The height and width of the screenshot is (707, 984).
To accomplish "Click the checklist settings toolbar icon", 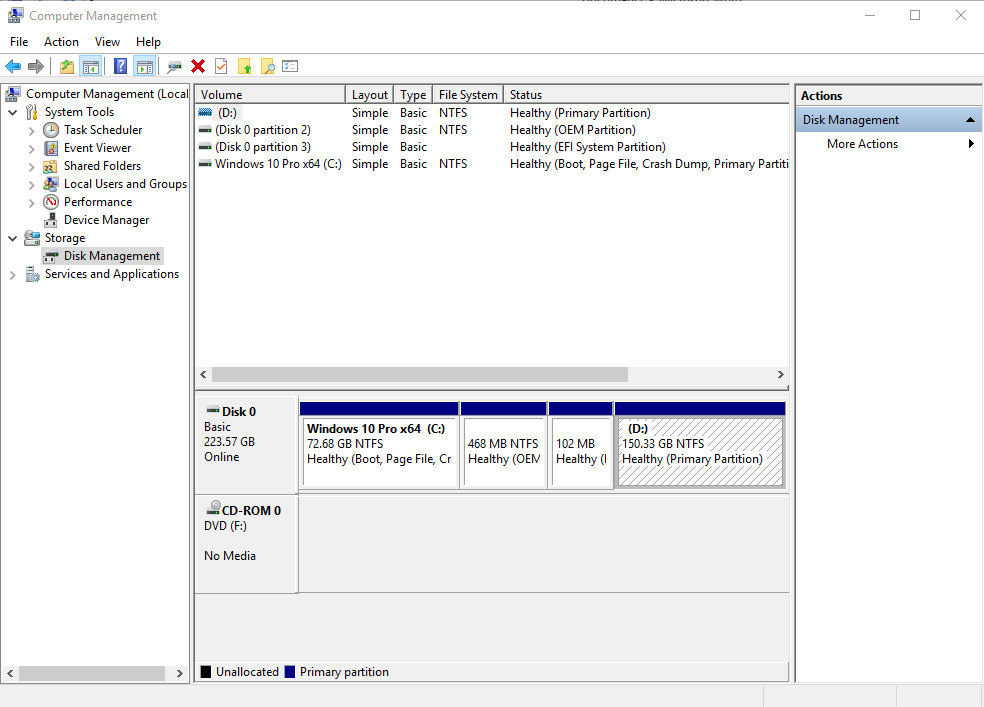I will click(x=290, y=66).
